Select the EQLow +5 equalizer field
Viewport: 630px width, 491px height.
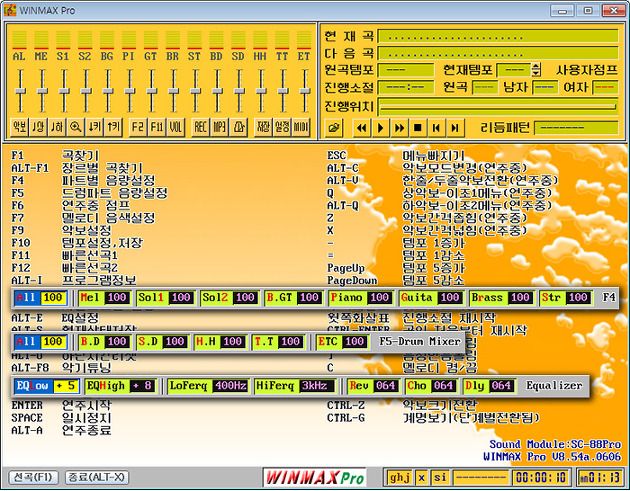tap(47, 386)
